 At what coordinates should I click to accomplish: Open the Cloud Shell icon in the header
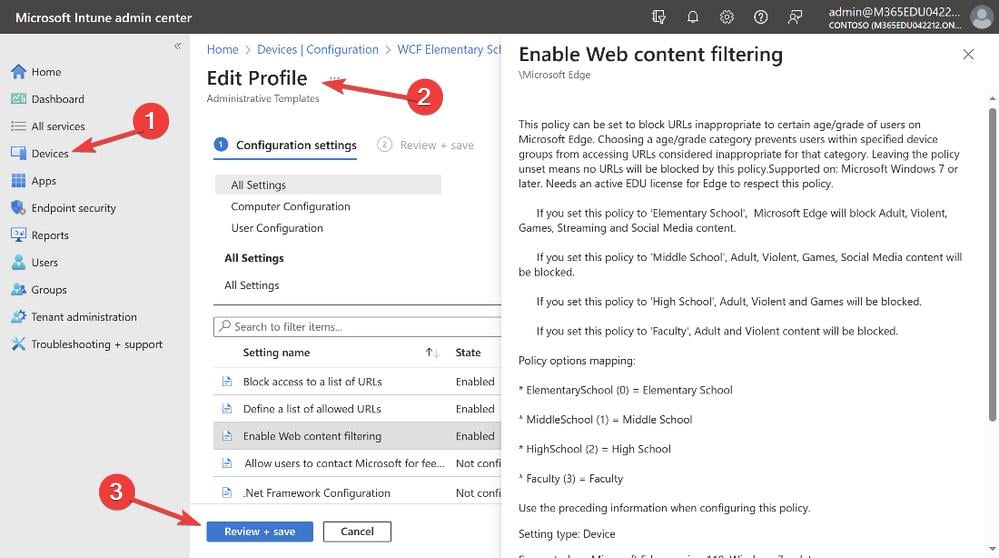pyautogui.click(x=659, y=17)
